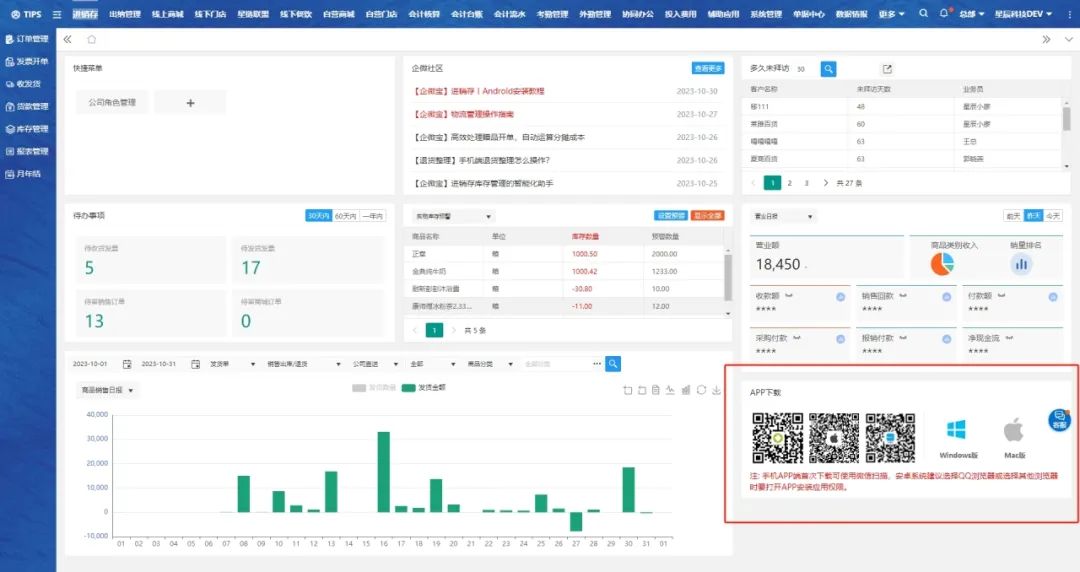Toggle the 发货金额 legend series
The image size is (1080, 572).
coord(424,387)
